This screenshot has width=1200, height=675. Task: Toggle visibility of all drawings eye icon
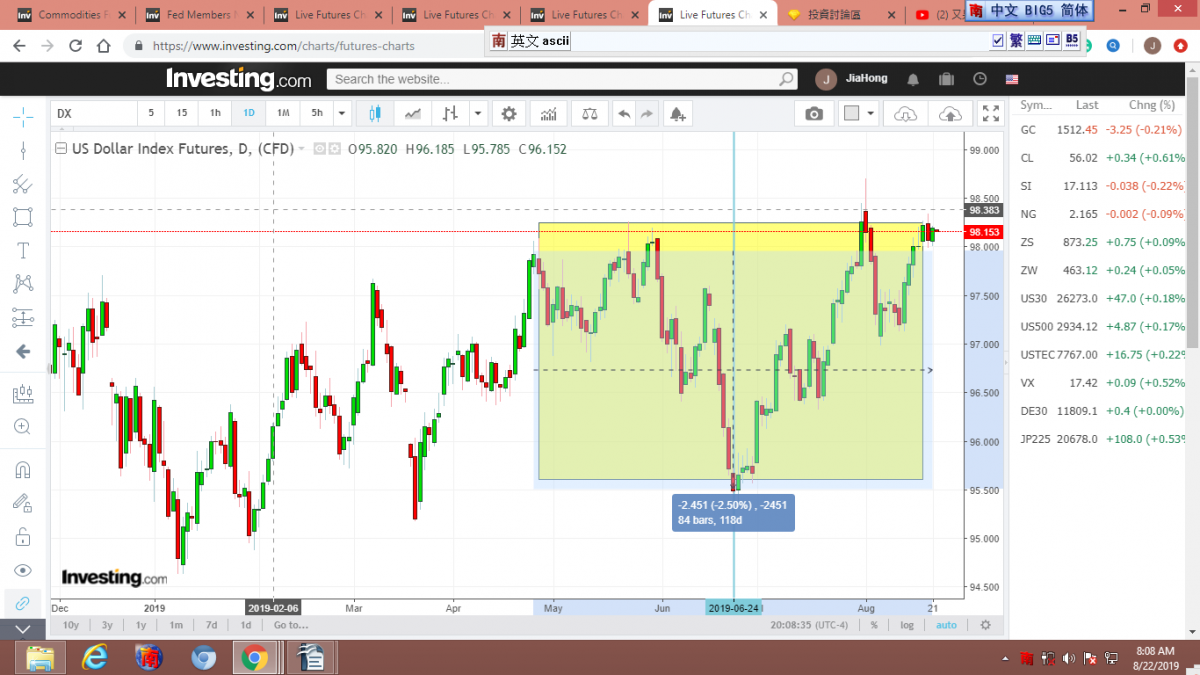(23, 570)
